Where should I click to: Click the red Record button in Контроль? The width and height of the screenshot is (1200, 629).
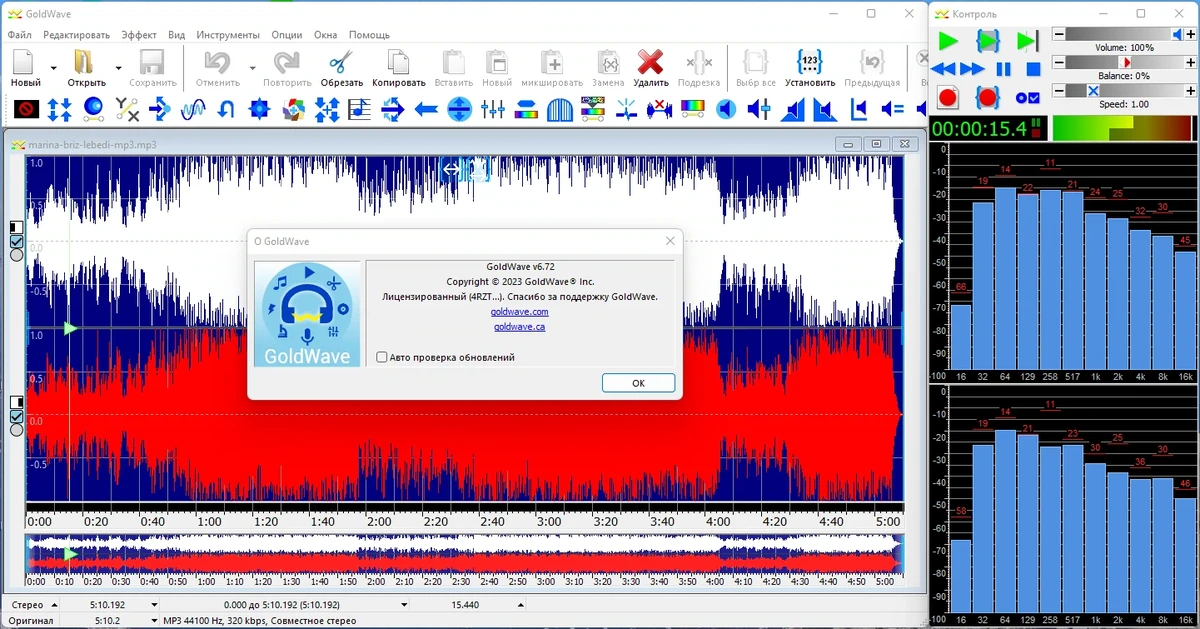click(948, 97)
